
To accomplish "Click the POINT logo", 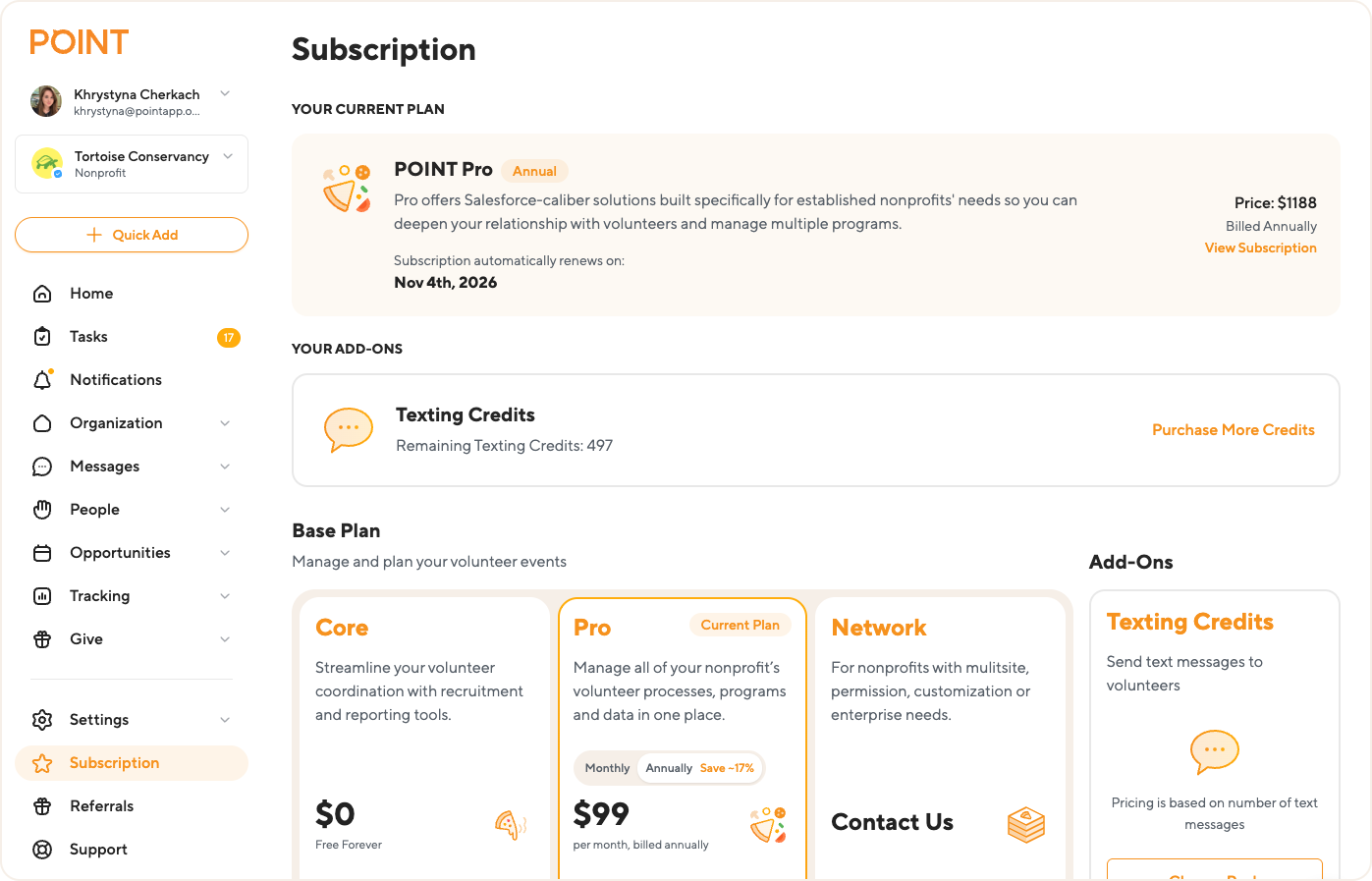I will coord(79,42).
